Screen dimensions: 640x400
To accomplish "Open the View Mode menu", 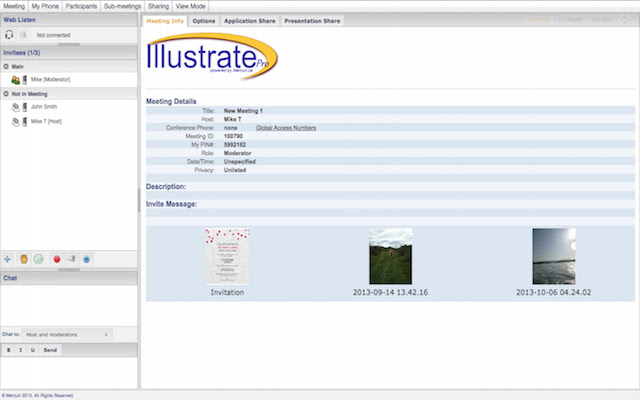I will [x=191, y=6].
